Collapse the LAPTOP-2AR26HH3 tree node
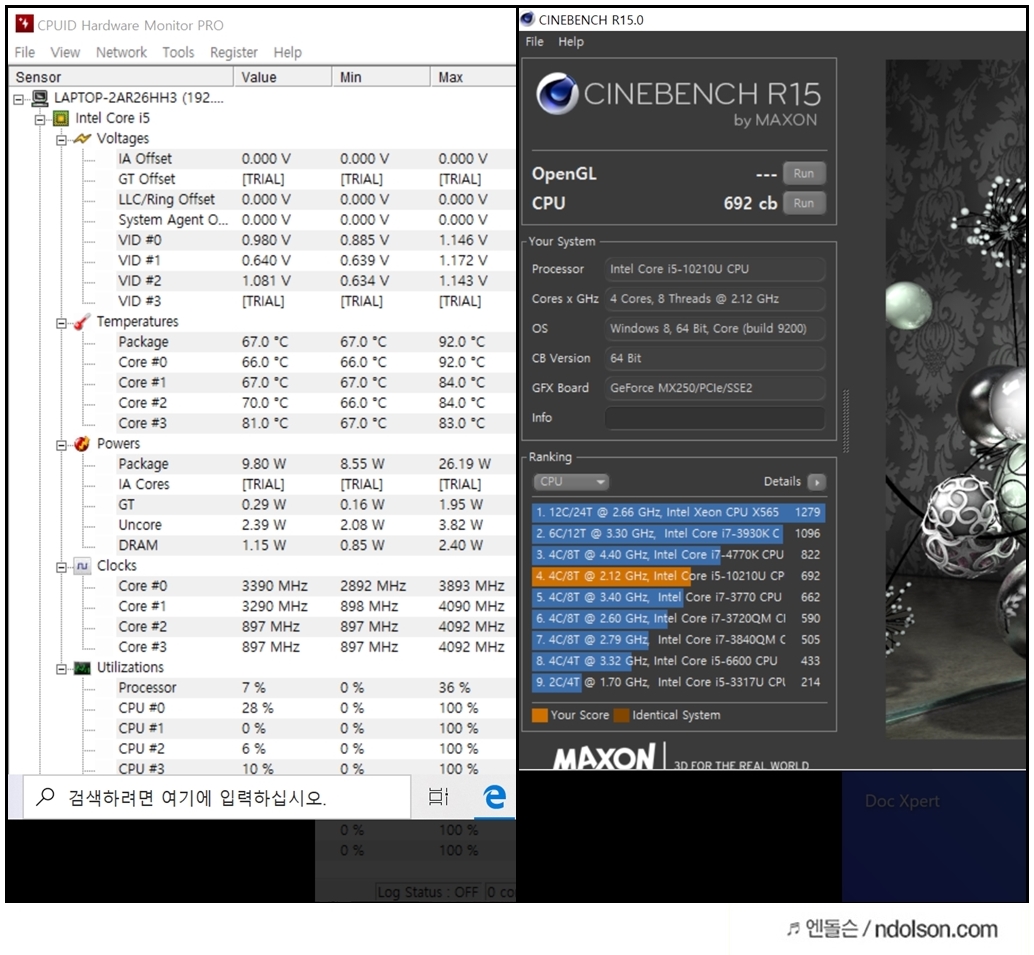This screenshot has height=955, width=1034. pyautogui.click(x=18, y=99)
